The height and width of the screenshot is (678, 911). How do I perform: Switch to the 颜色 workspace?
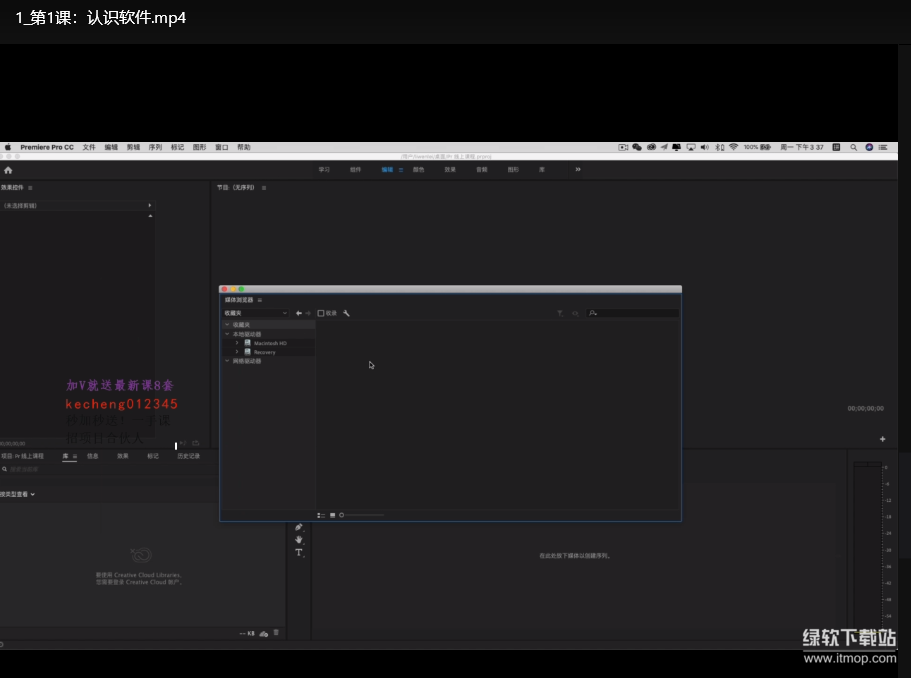pos(418,170)
